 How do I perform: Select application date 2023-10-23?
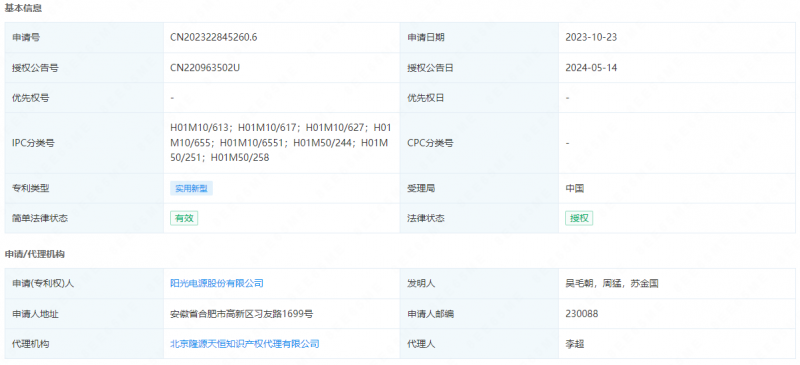[591, 37]
